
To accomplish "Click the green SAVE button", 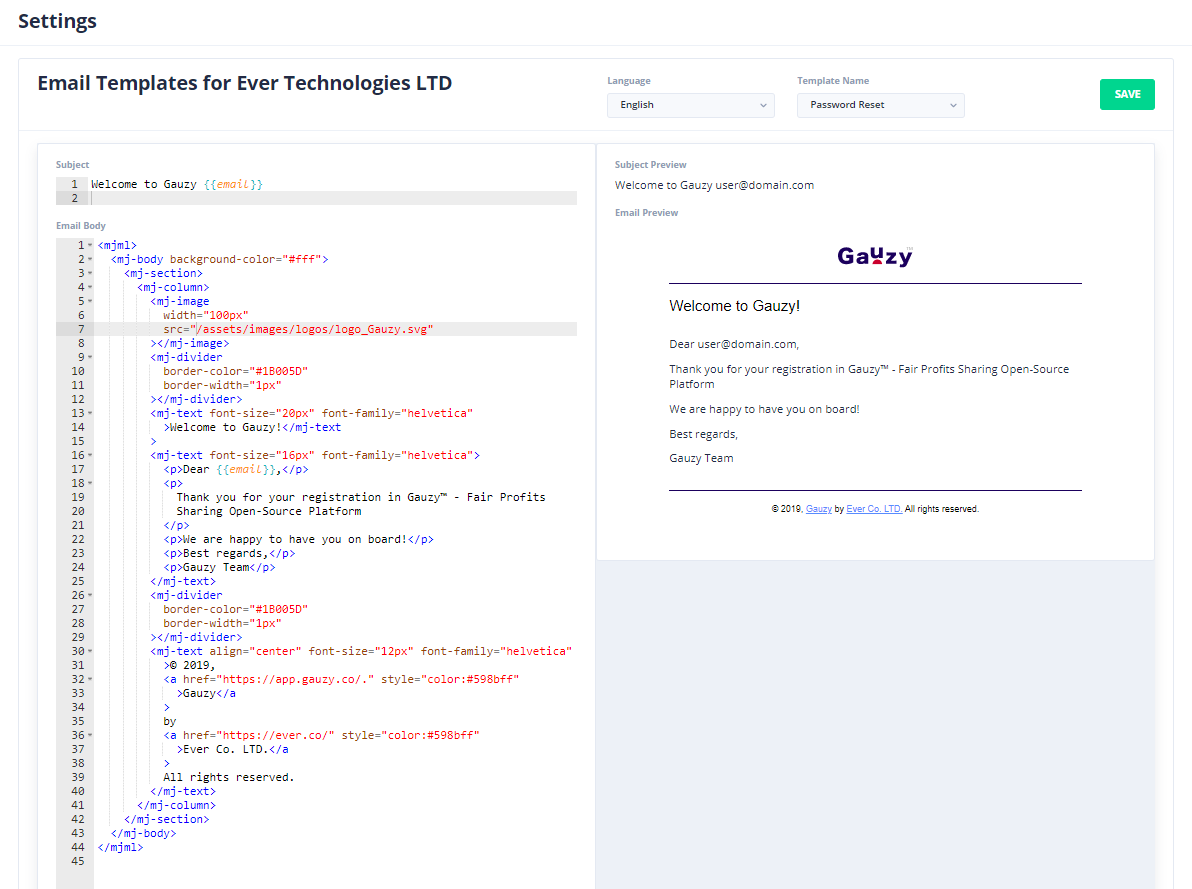I will [1127, 94].
